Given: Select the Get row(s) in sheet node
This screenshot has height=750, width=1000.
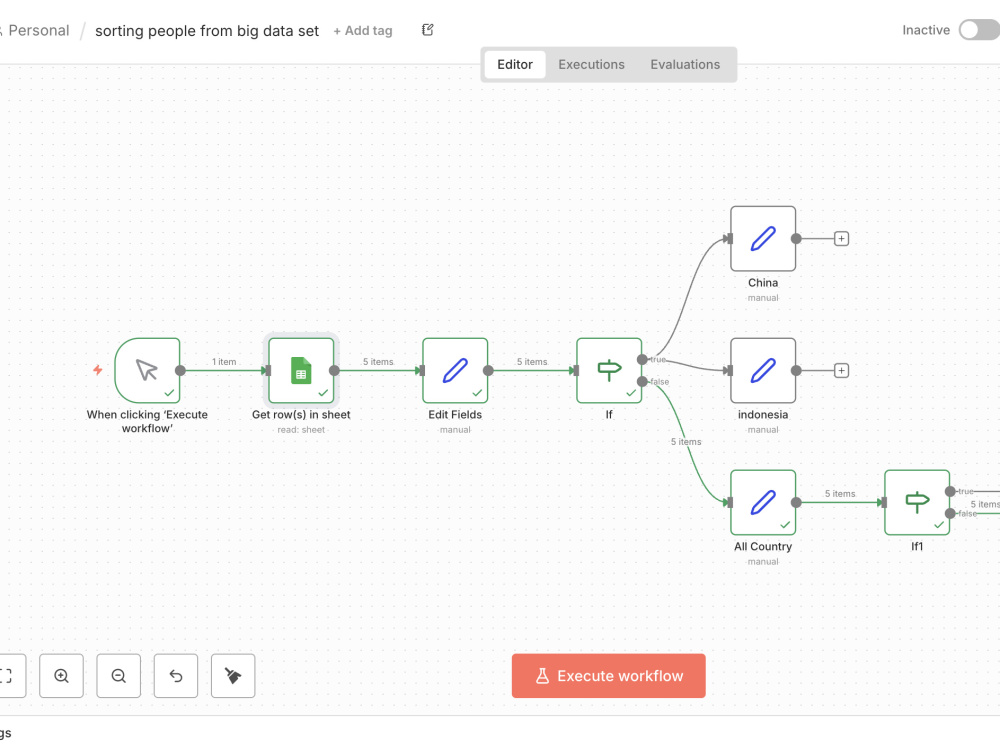Looking at the screenshot, I should click(301, 371).
